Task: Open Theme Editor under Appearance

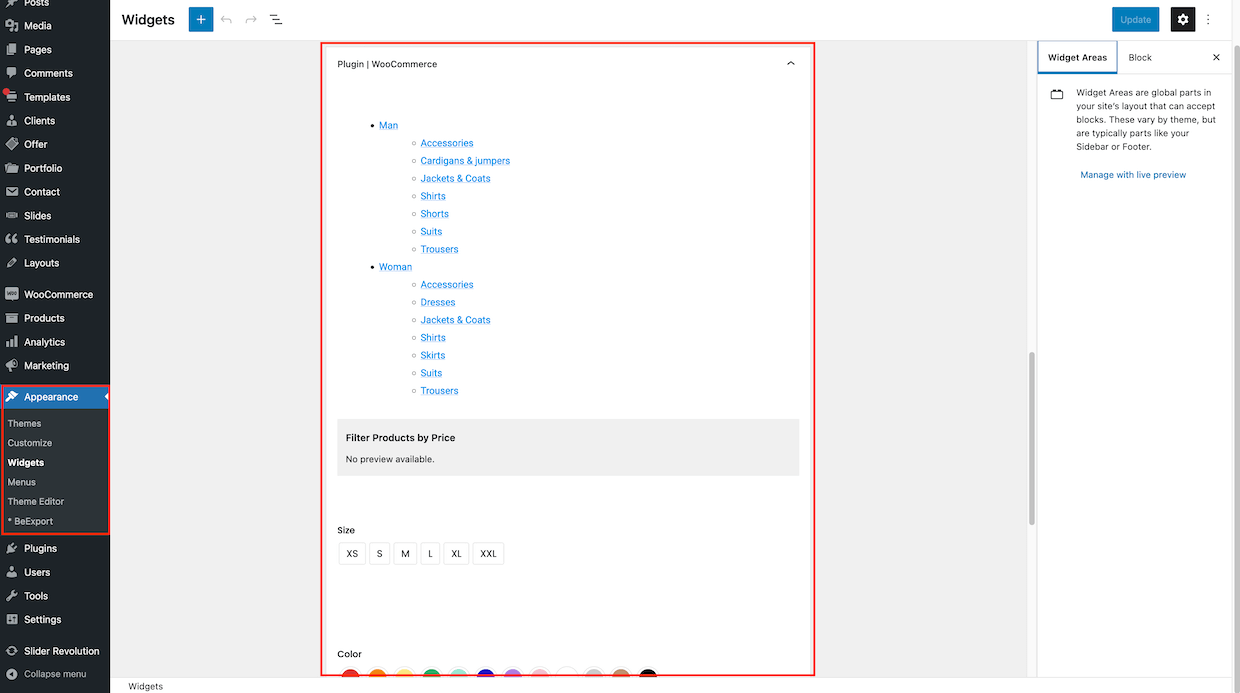Action: coord(36,501)
